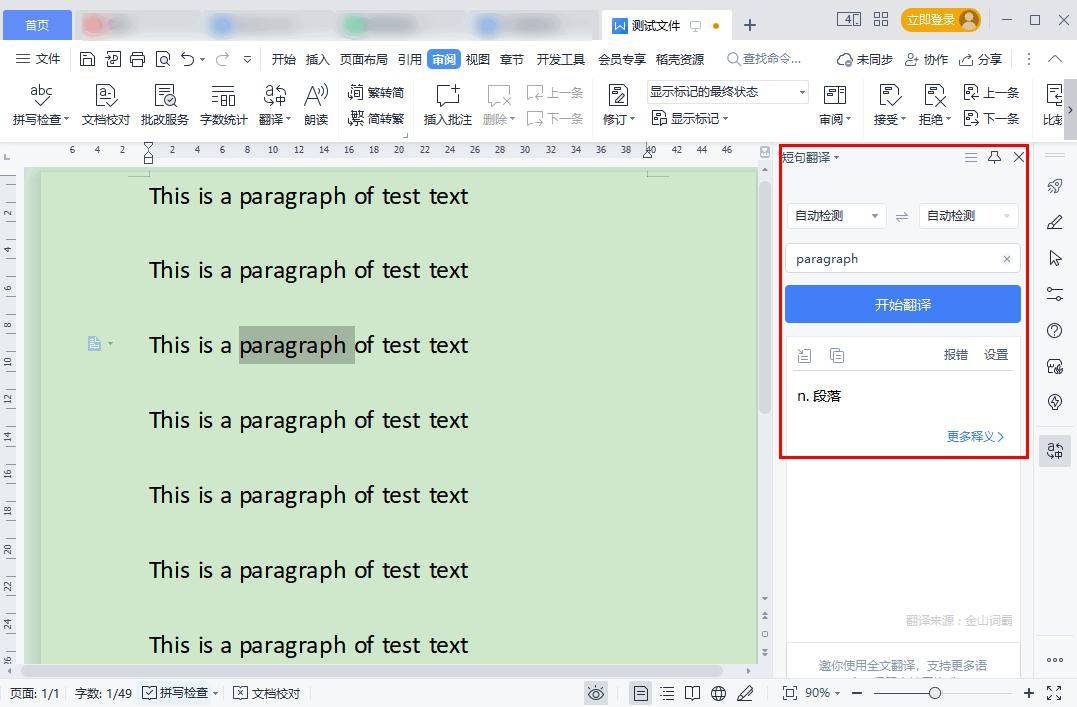Click 开始翻译 (Start Translation) button
Image resolution: width=1077 pixels, height=707 pixels.
coord(903,304)
